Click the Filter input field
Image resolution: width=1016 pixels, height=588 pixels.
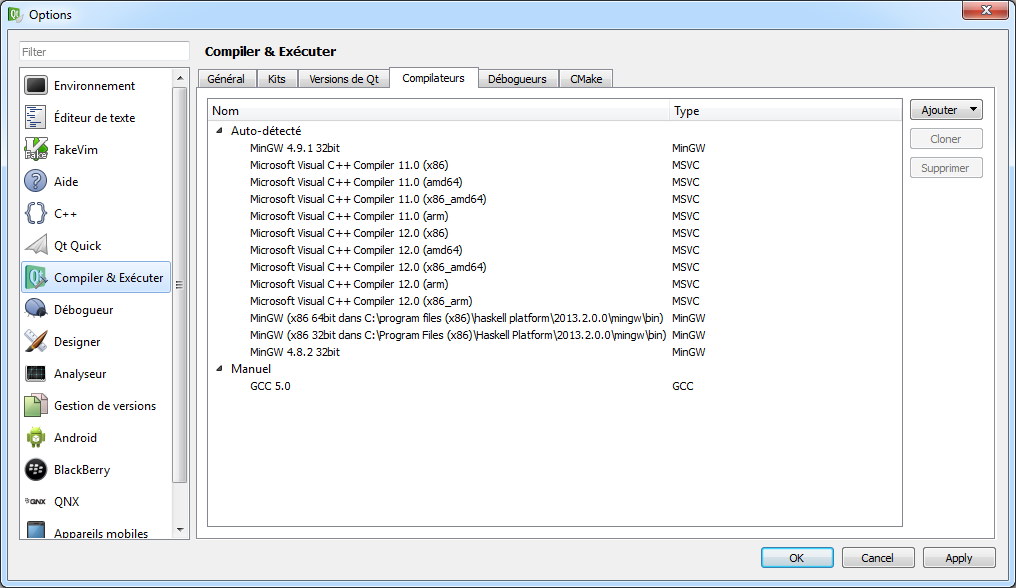(104, 51)
